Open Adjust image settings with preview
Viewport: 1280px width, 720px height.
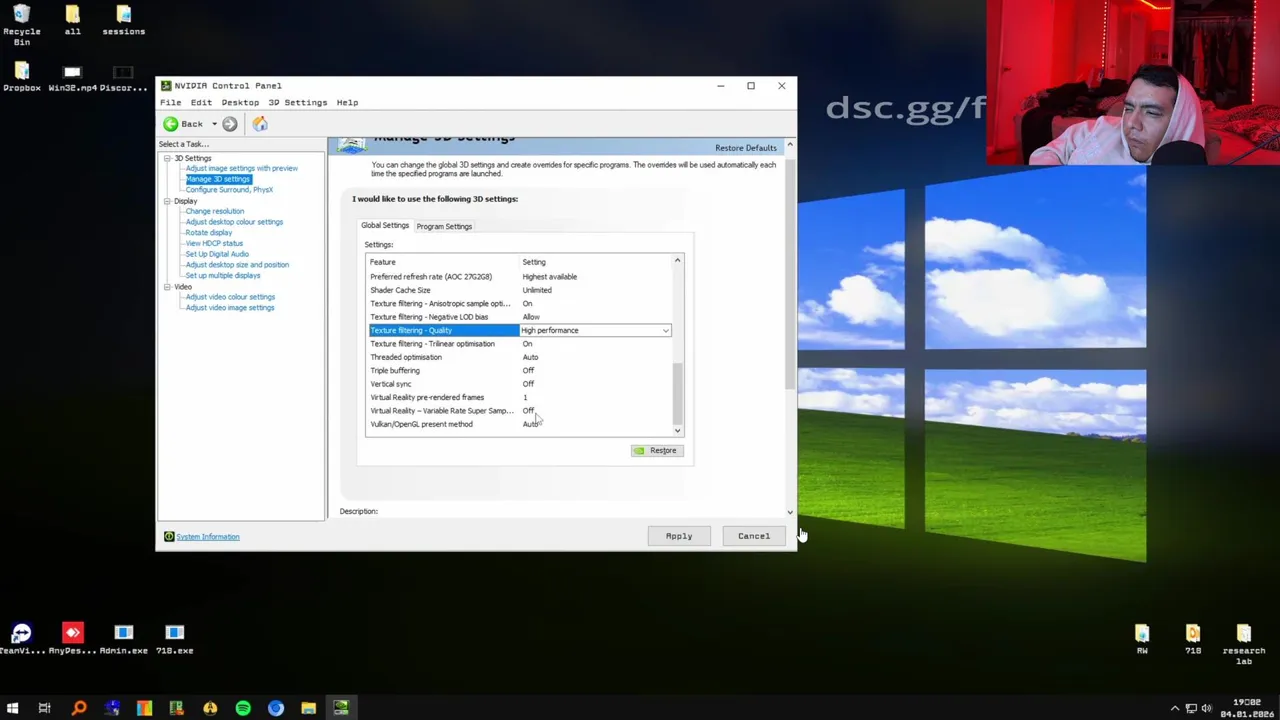(242, 168)
